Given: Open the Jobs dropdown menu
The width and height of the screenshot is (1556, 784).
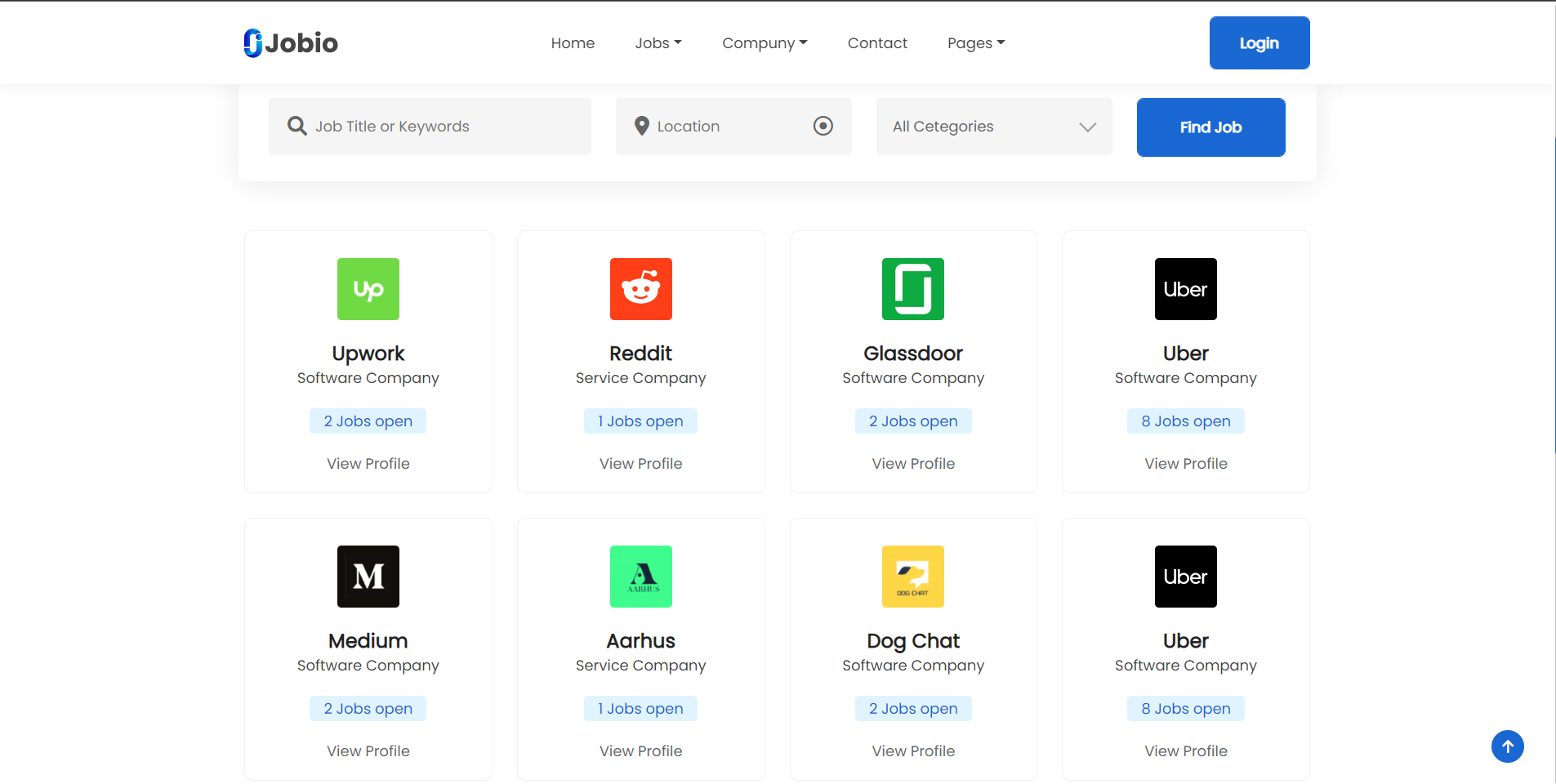Looking at the screenshot, I should pyautogui.click(x=658, y=43).
